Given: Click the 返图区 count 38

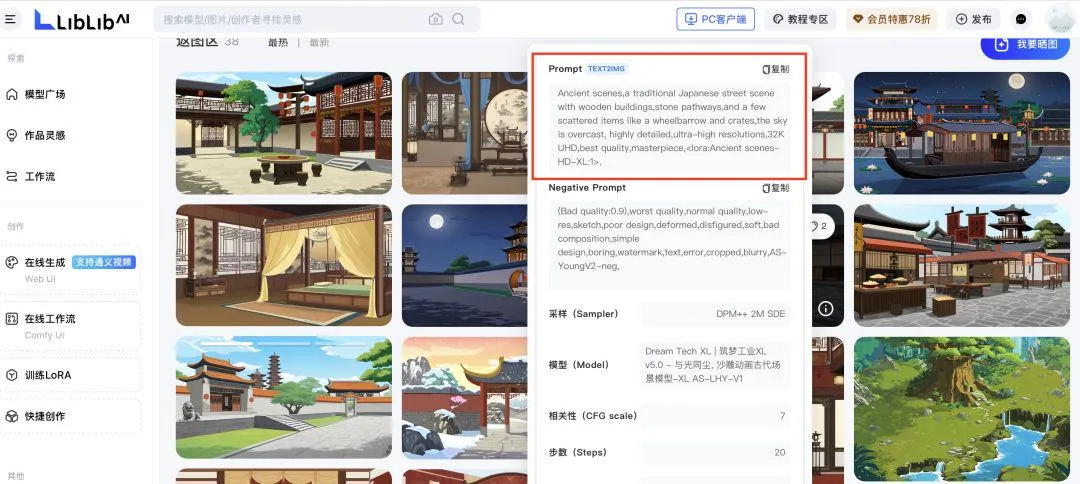Looking at the screenshot, I should [231, 41].
